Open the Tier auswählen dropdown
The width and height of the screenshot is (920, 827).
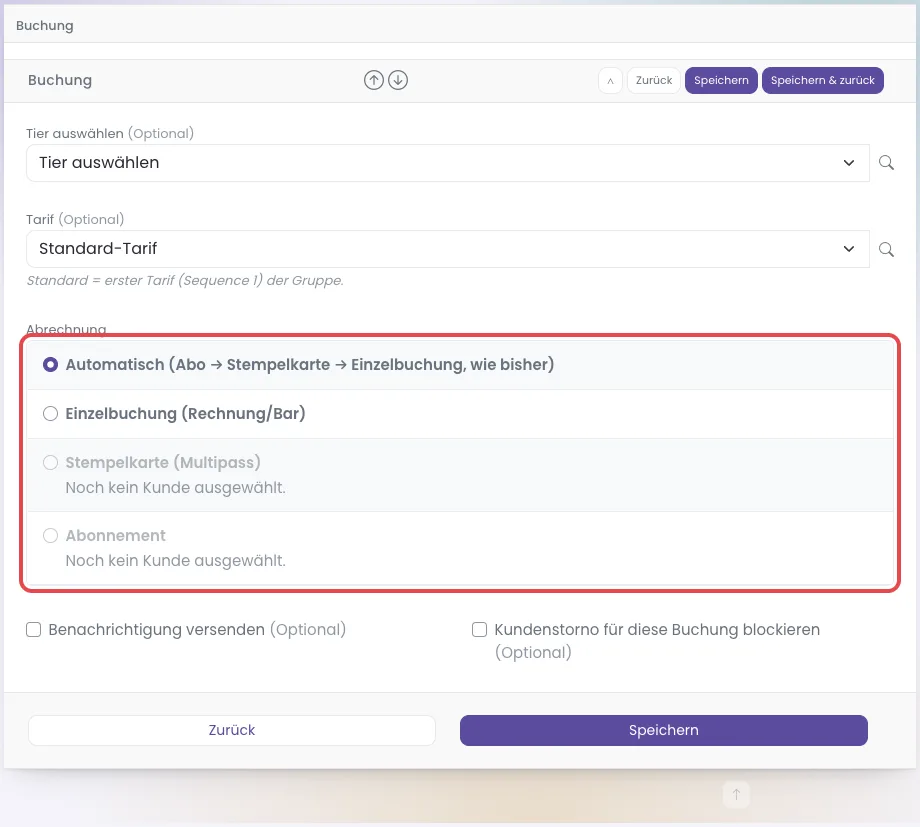[448, 163]
